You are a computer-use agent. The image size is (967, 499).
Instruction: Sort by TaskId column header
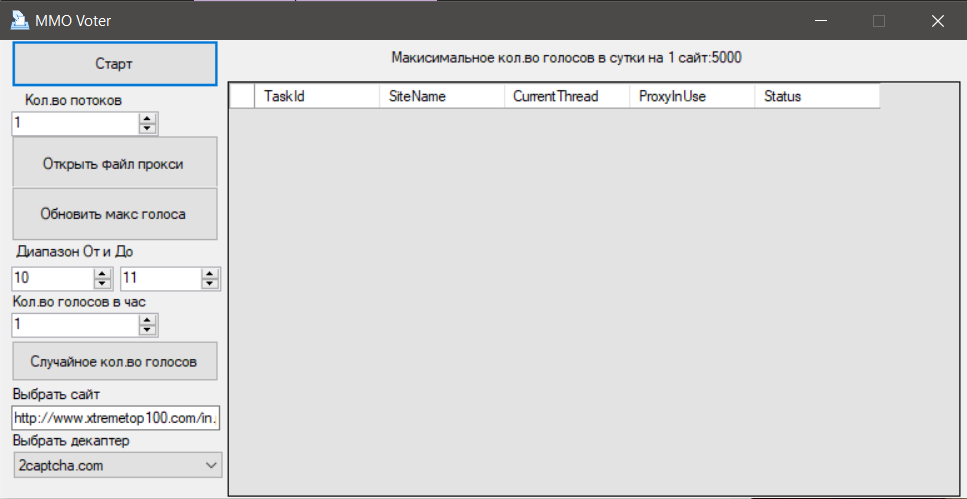pos(317,96)
